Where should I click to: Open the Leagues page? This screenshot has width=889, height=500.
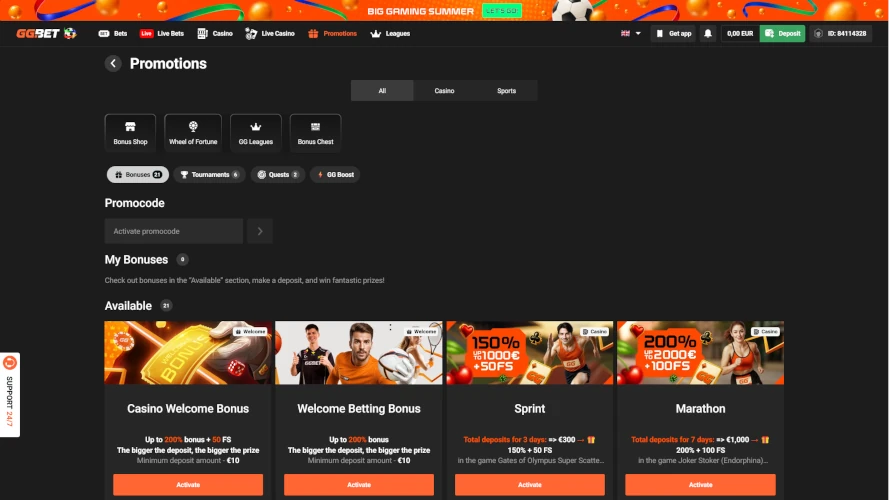(390, 33)
